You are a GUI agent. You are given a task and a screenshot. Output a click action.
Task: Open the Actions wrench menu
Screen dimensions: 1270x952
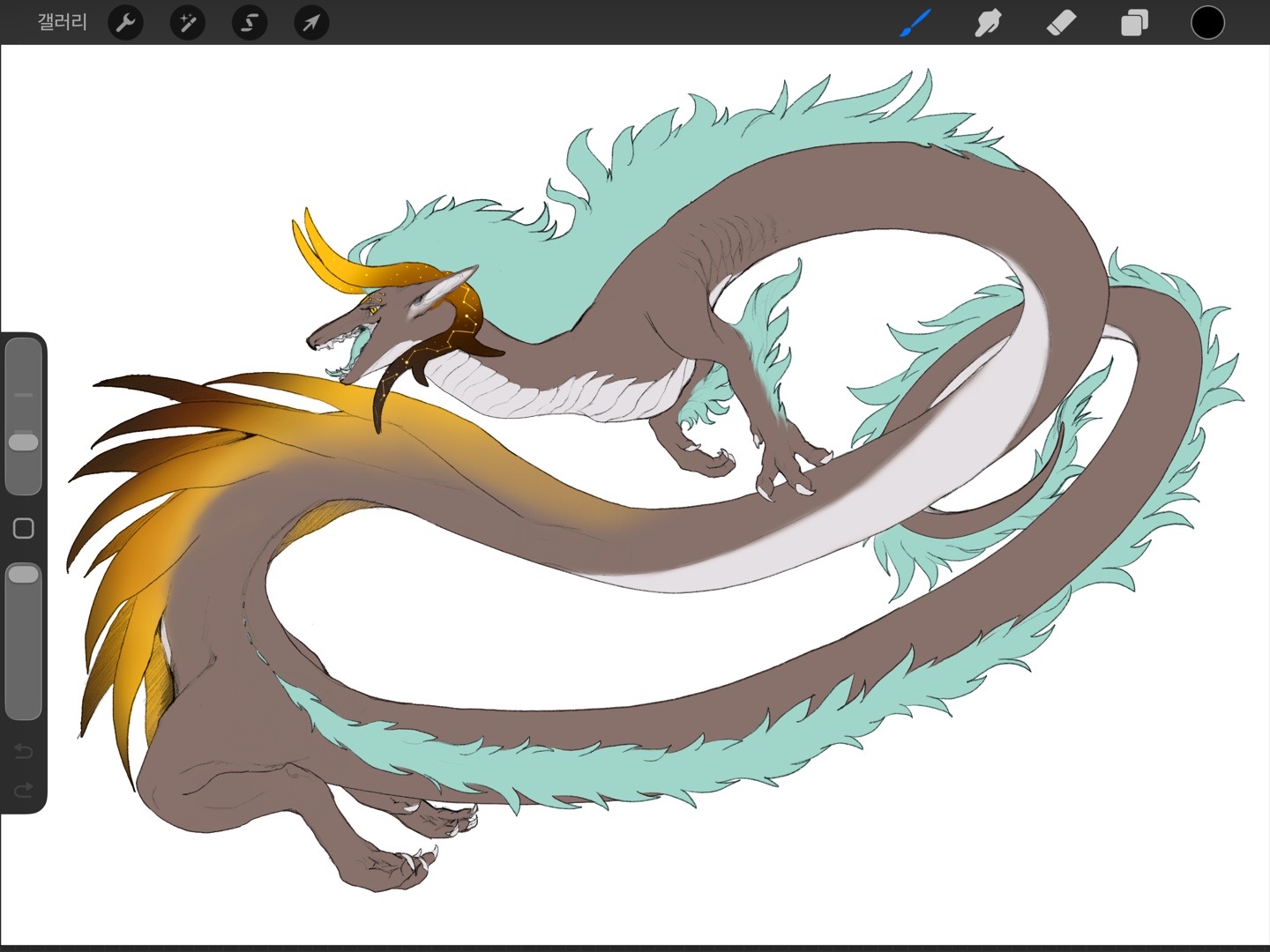tap(125, 23)
